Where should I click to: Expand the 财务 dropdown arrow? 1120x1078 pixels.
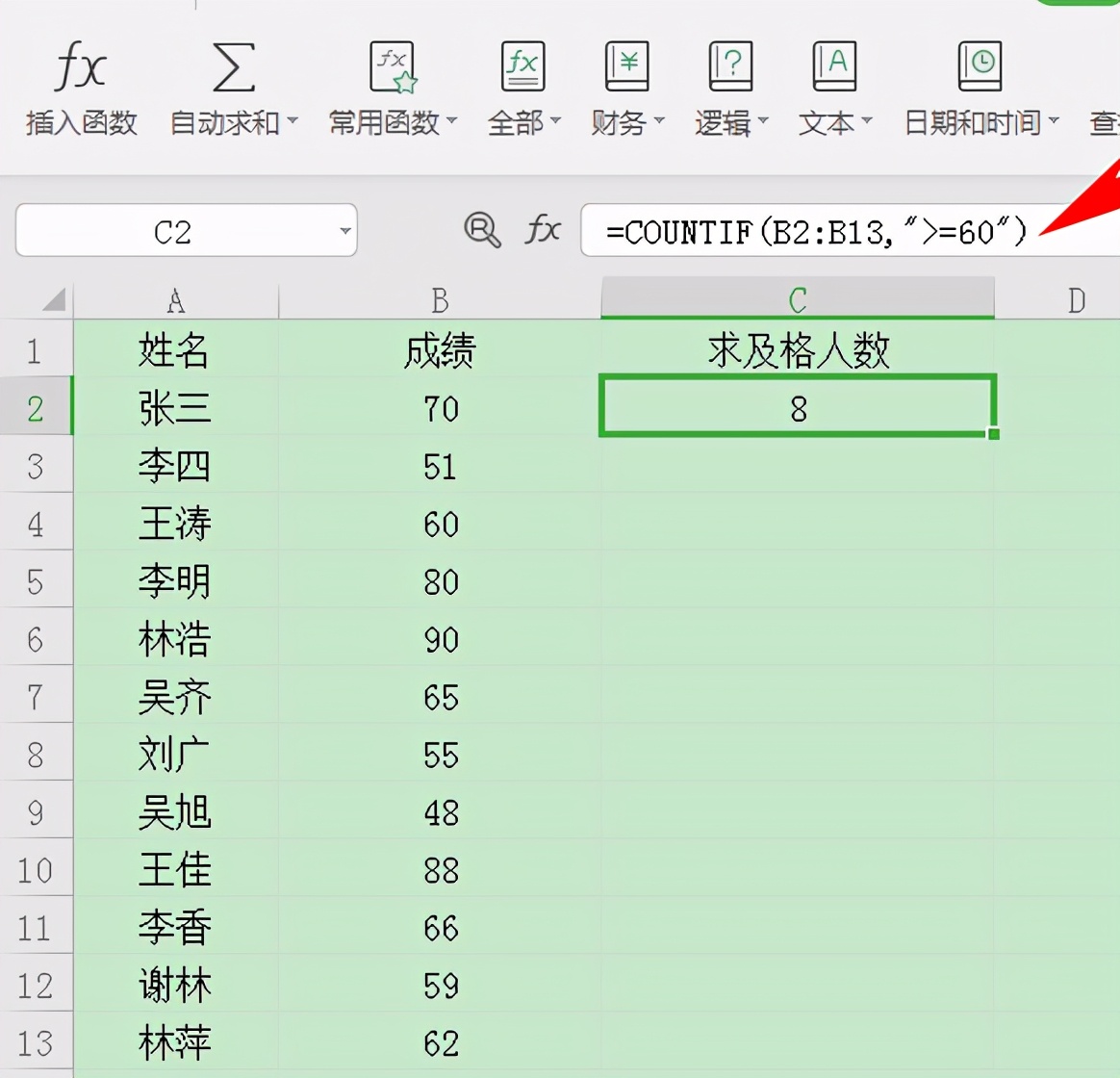tap(658, 122)
